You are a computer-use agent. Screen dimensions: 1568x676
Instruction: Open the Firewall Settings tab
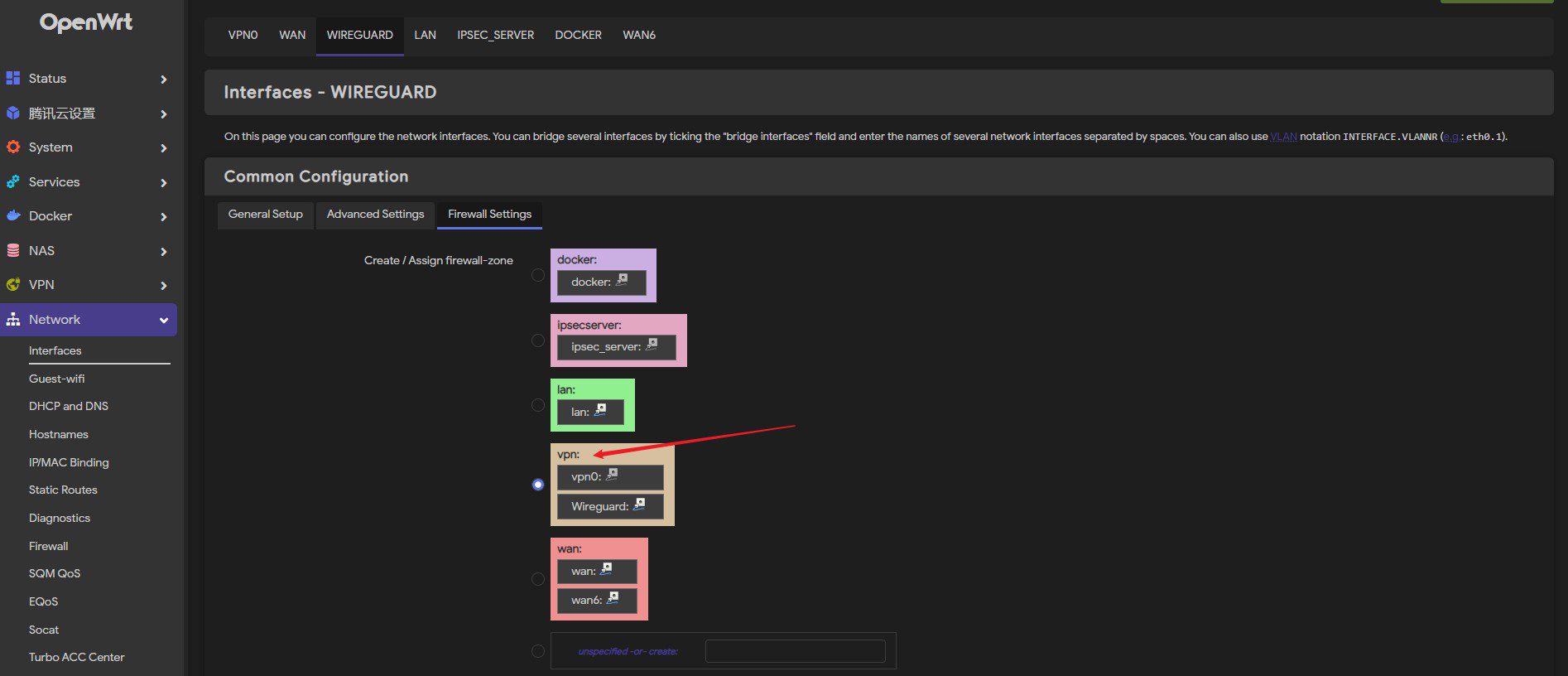tap(489, 215)
